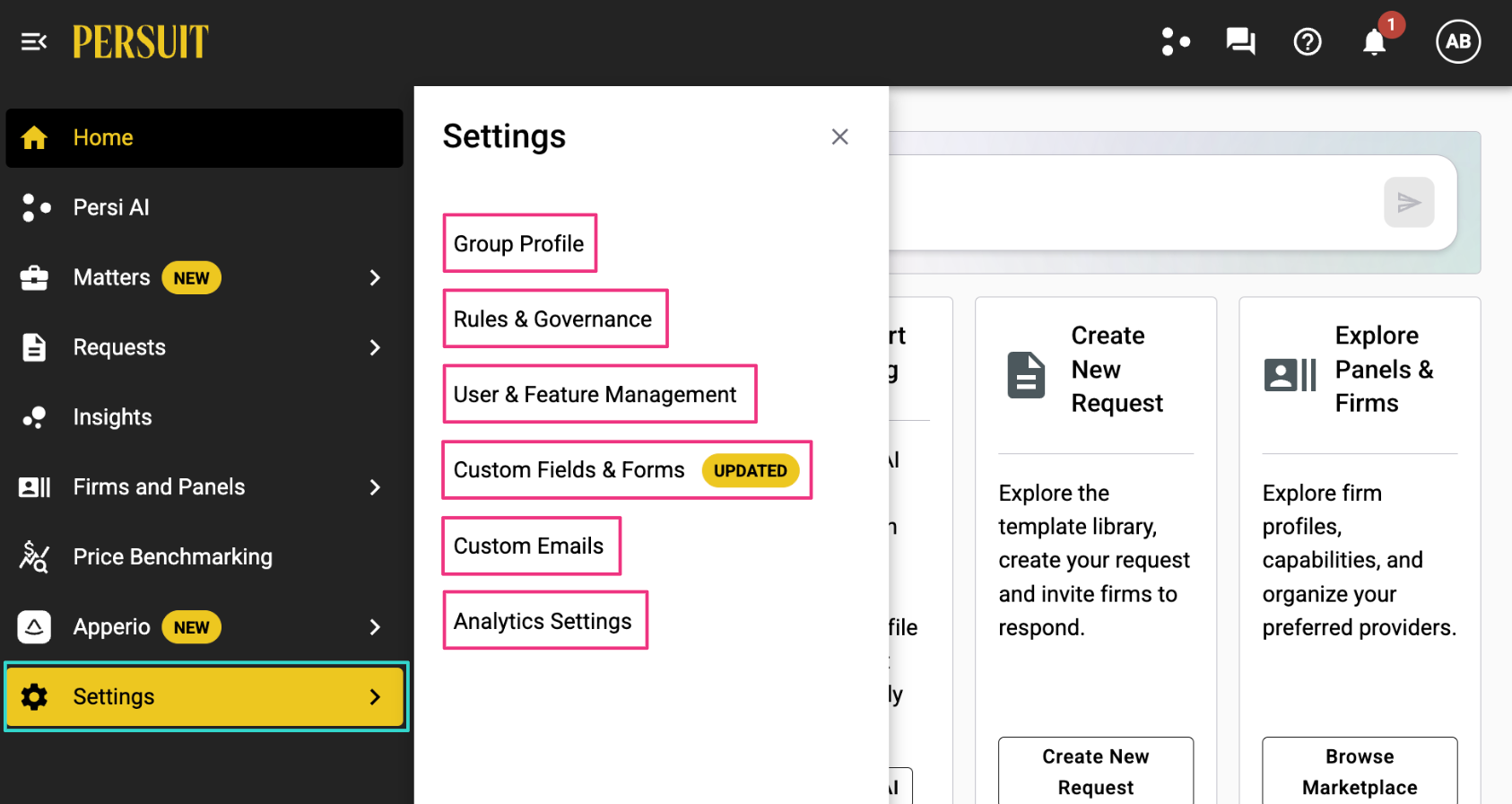Expand the Matters submenu chevron
1512x804 pixels.
pos(375,278)
